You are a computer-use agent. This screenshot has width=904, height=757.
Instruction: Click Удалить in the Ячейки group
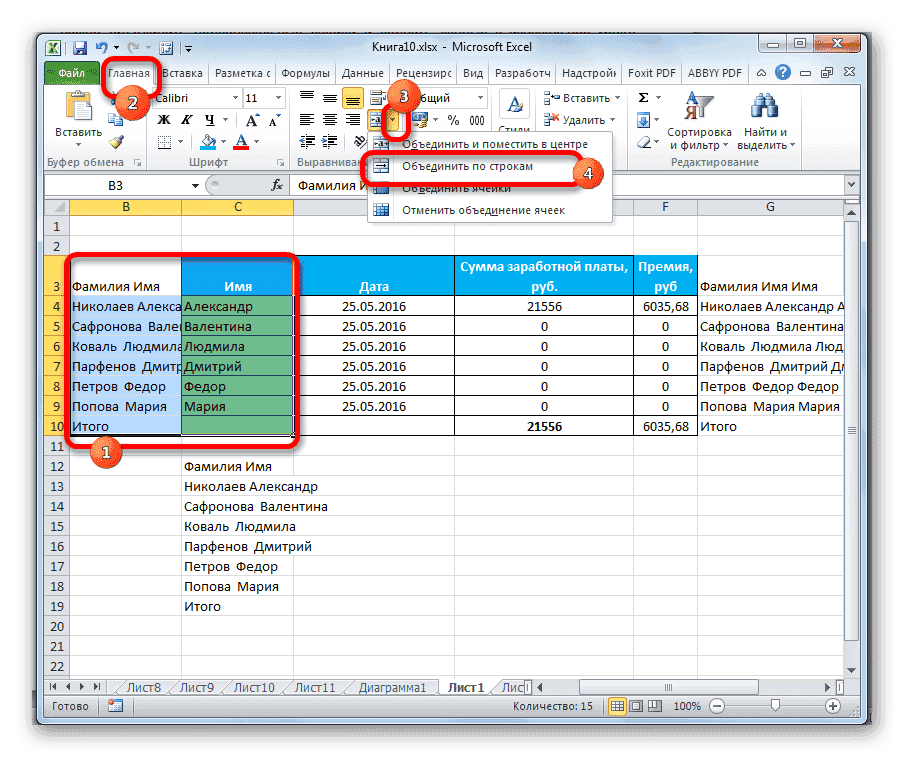click(582, 120)
